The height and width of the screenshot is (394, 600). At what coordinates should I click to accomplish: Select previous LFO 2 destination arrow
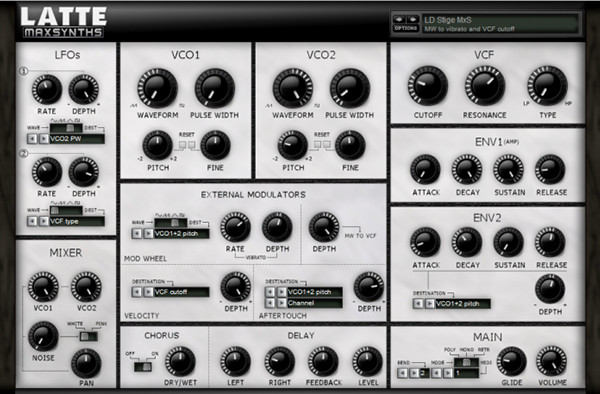(33, 221)
